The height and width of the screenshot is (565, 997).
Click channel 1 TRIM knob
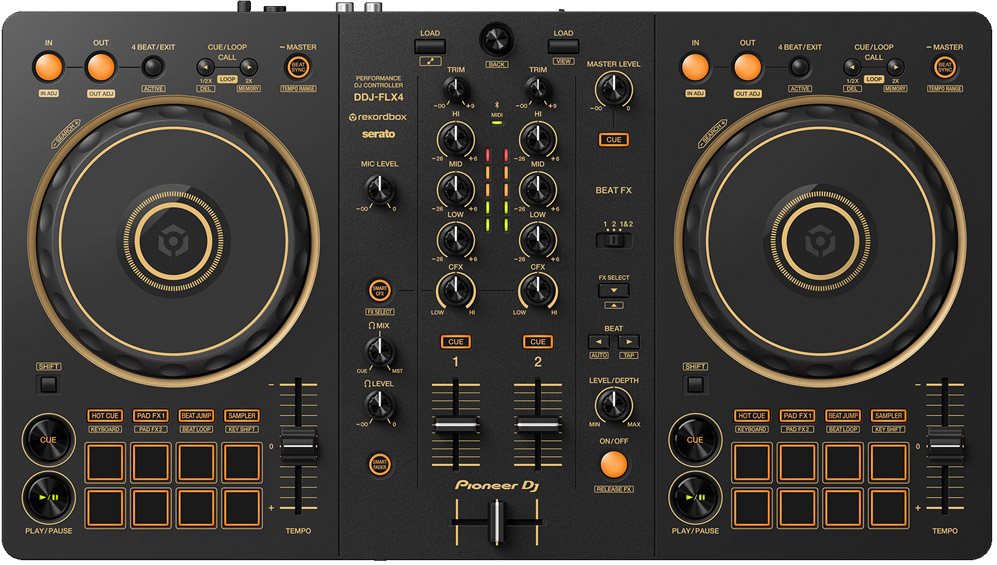coord(455,90)
